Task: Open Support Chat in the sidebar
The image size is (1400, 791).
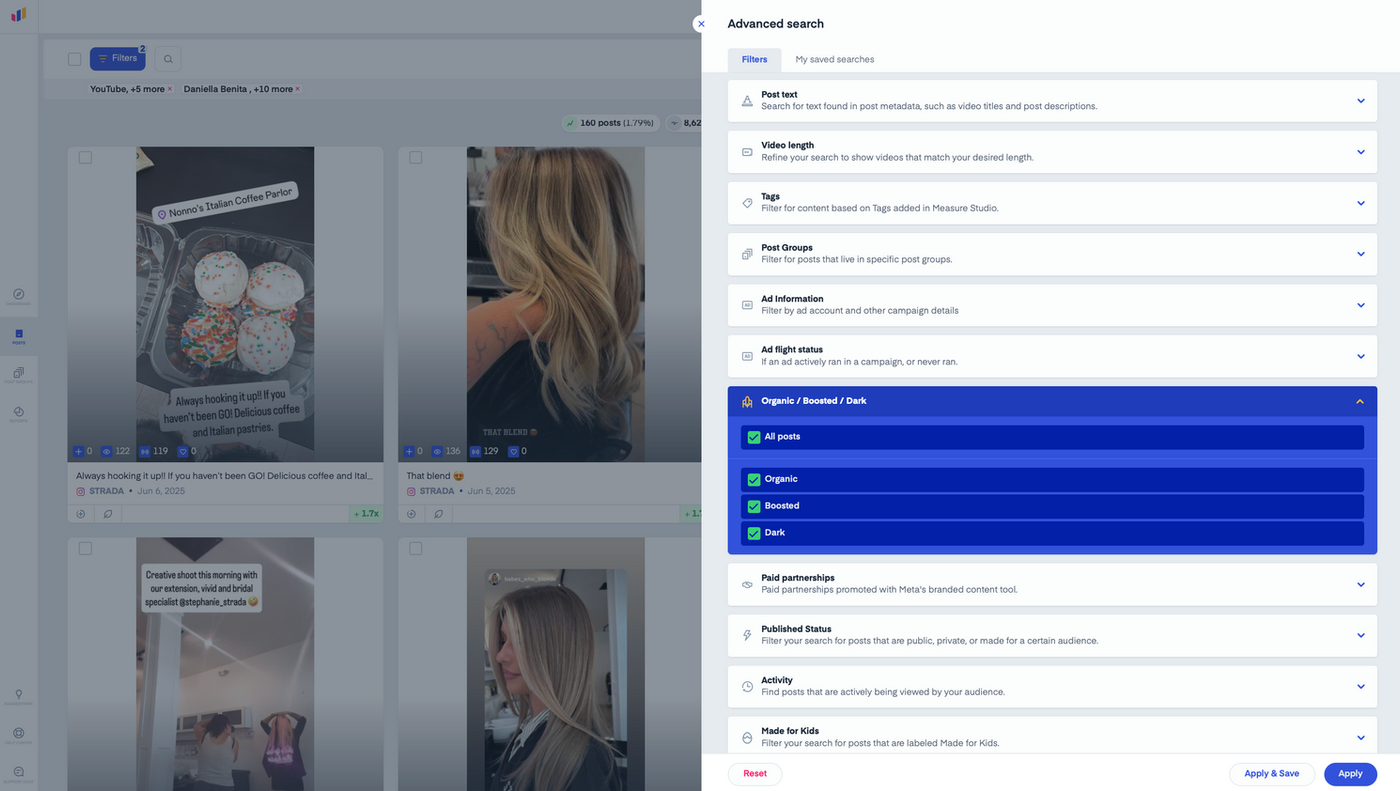Action: [19, 774]
